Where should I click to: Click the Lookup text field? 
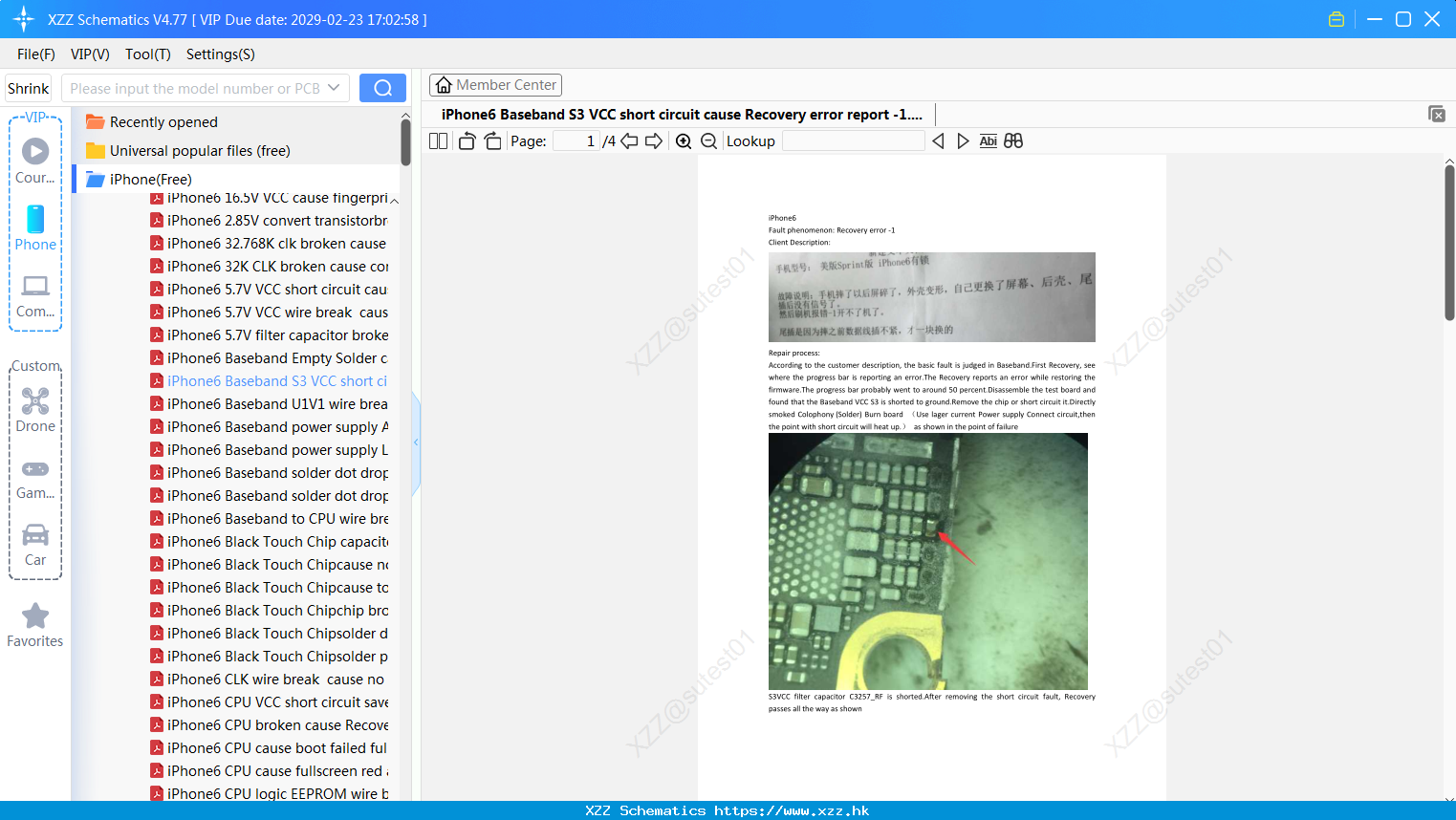(854, 141)
